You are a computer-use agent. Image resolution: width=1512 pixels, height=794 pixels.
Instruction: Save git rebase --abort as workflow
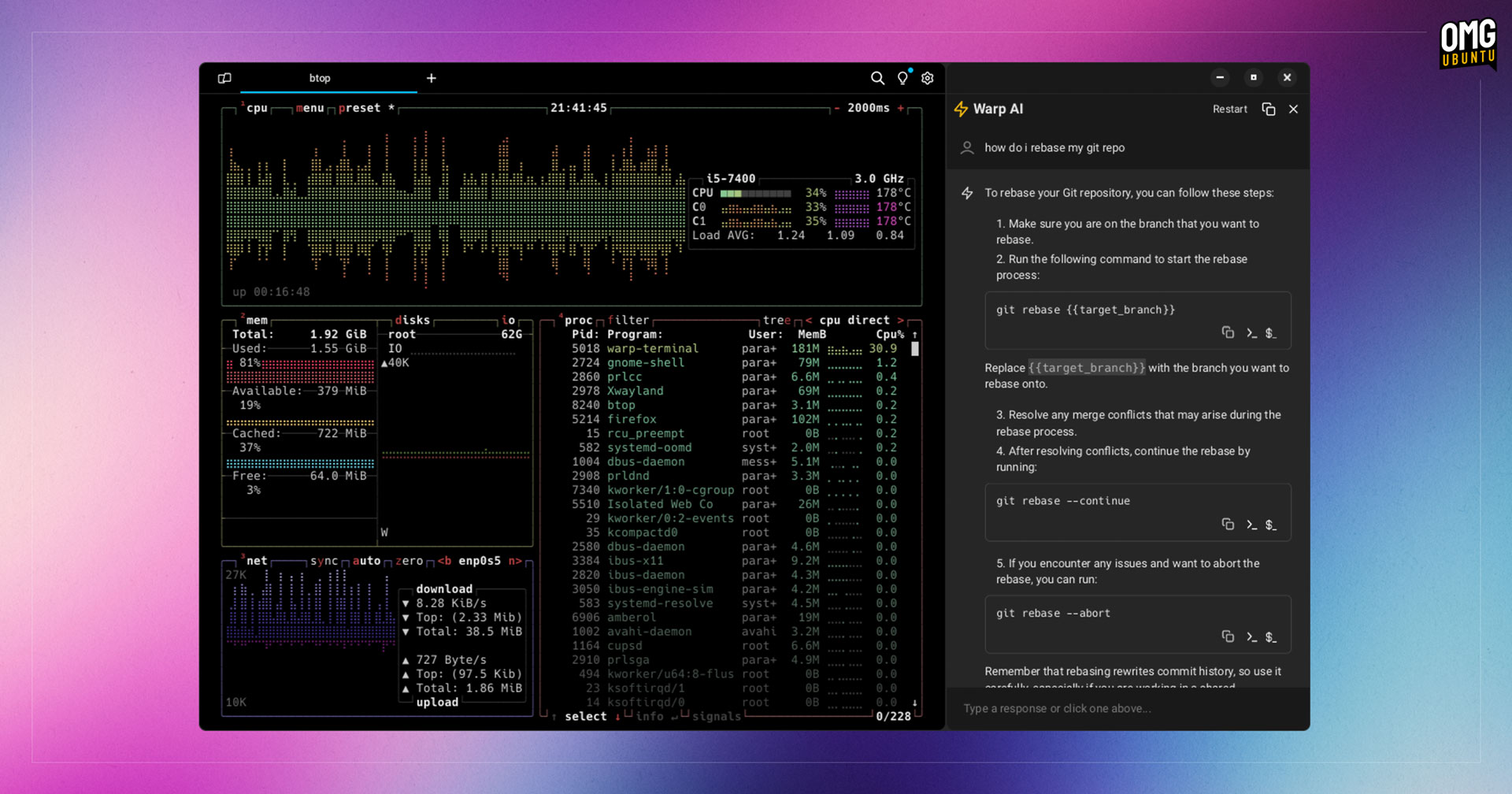coord(1271,637)
